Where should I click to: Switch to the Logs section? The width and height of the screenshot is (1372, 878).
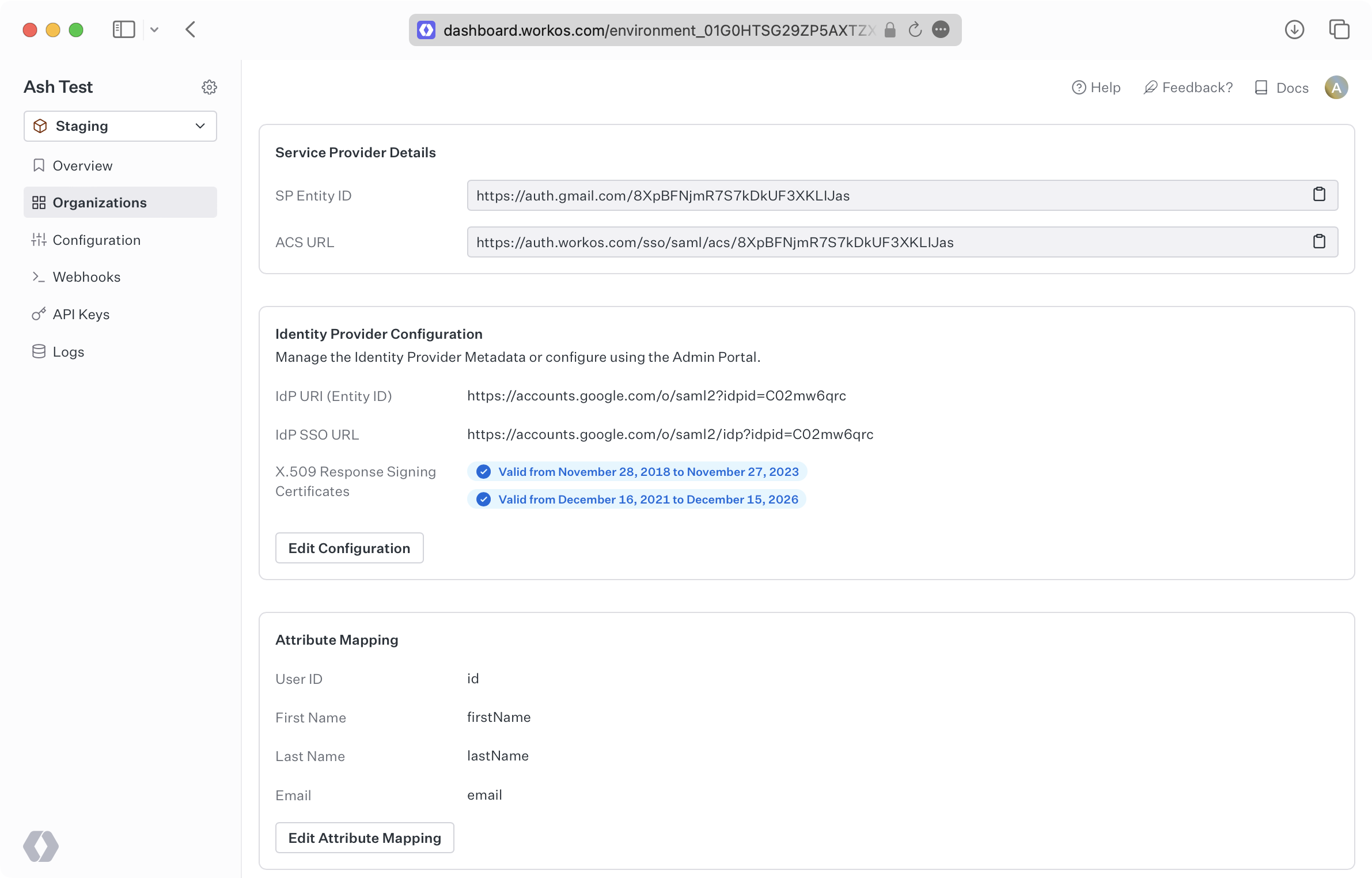tap(68, 351)
